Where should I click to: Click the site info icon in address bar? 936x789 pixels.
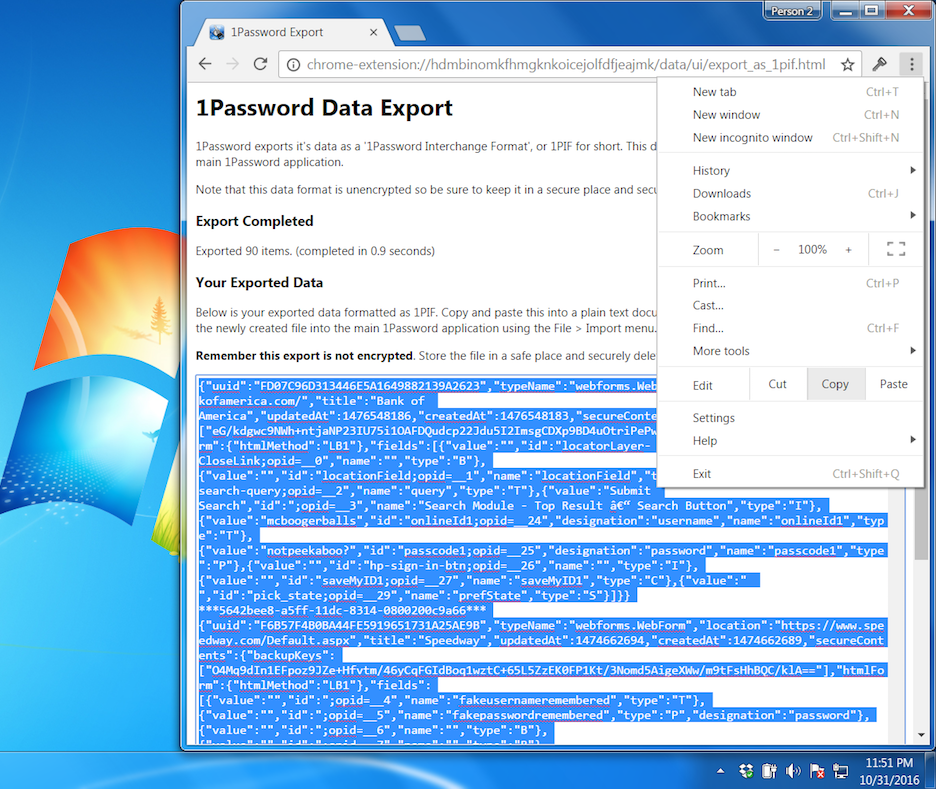tap(293, 64)
